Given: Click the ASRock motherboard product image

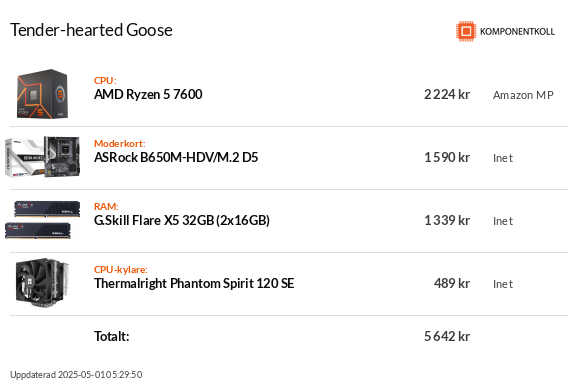Looking at the screenshot, I should (42, 157).
